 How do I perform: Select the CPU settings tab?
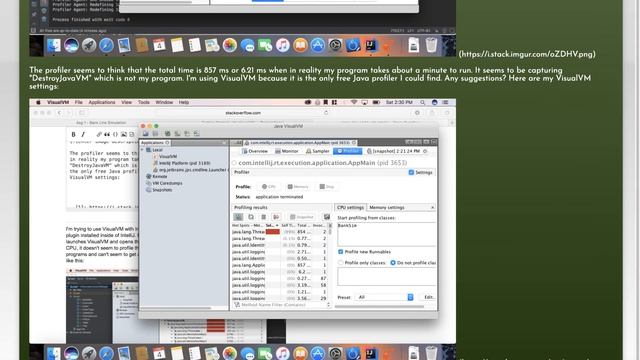[x=350, y=208]
